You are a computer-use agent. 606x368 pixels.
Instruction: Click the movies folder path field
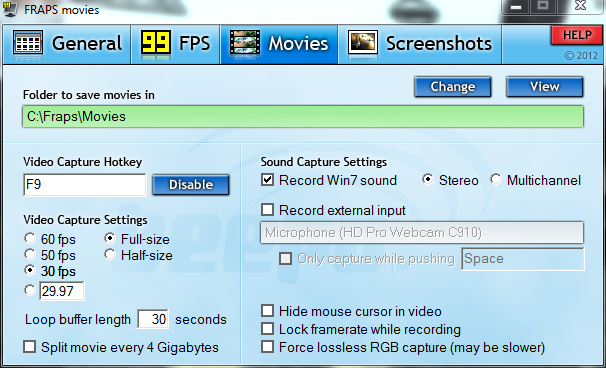tap(303, 117)
